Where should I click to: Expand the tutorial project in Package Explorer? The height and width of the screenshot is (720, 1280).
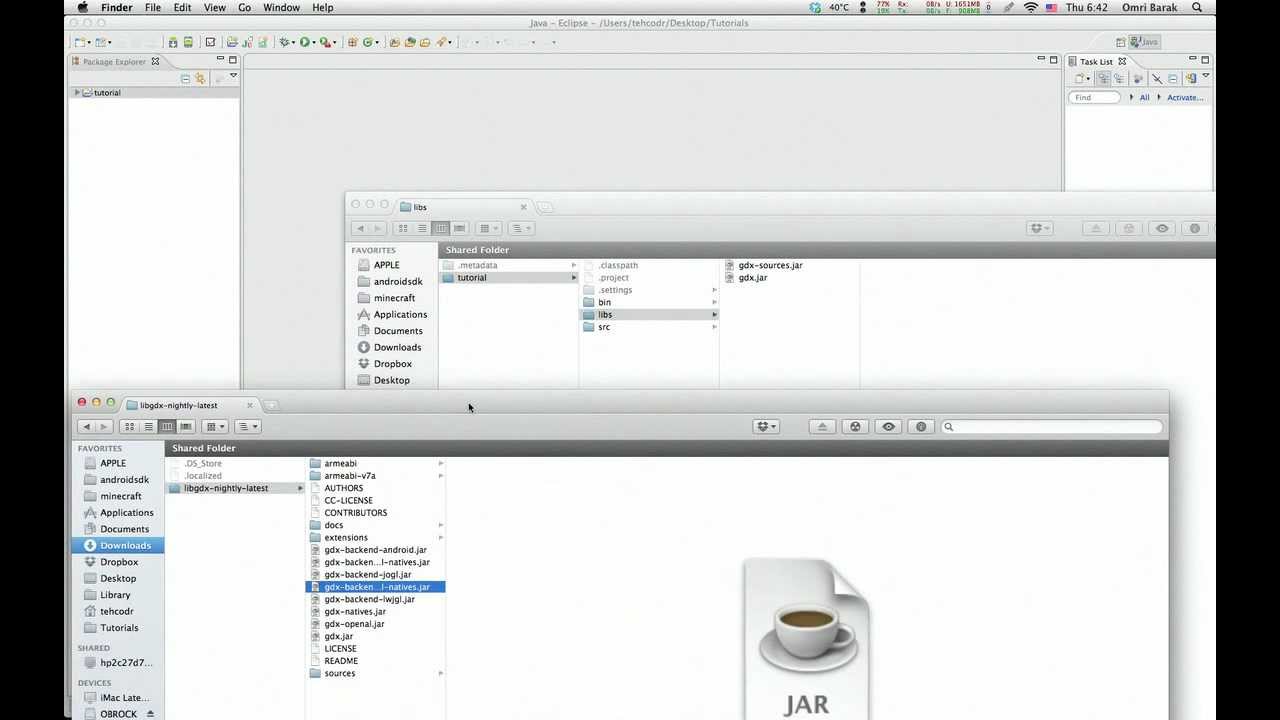click(77, 92)
